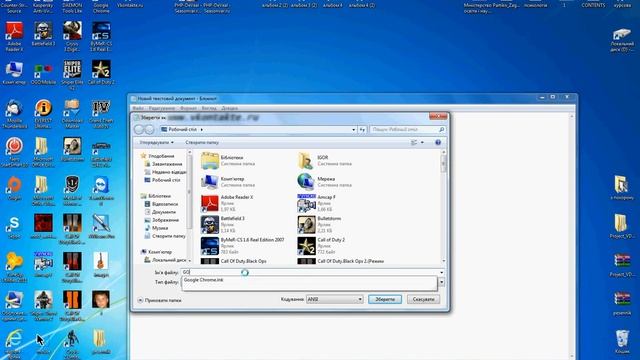Click Створити папку in the dialog toolbar

point(202,142)
